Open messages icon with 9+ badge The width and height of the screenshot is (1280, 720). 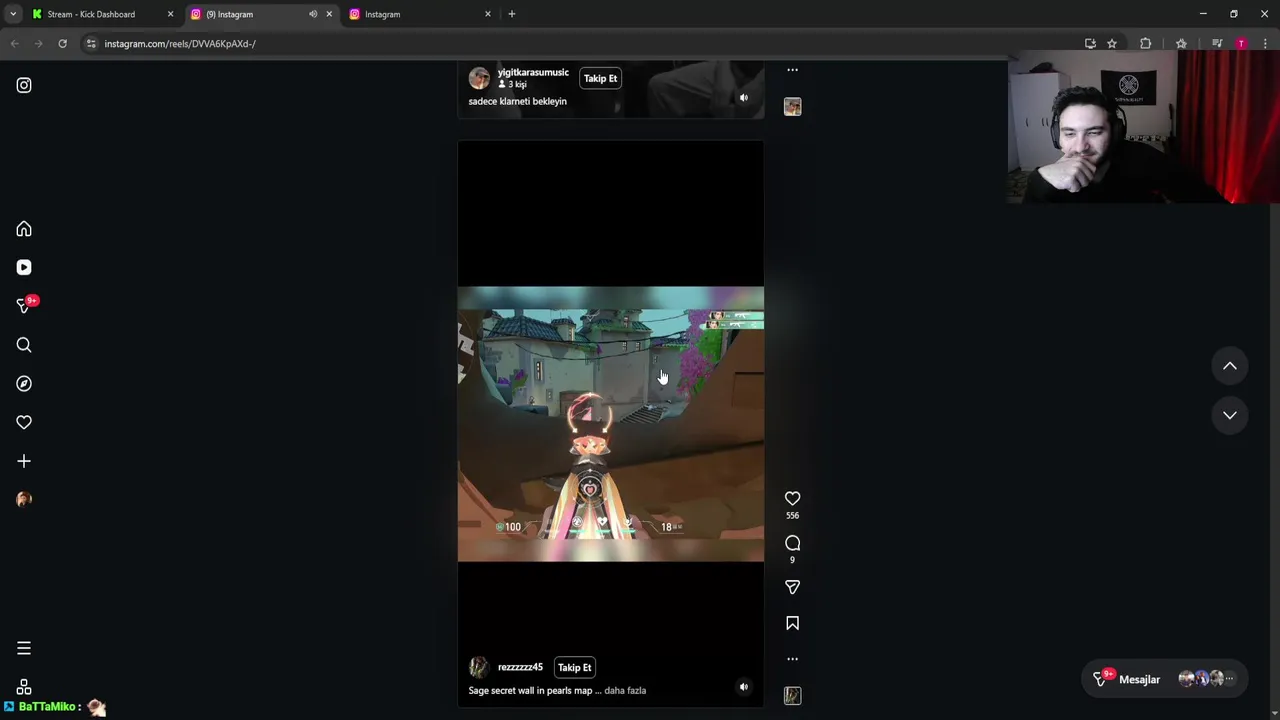pos(24,305)
